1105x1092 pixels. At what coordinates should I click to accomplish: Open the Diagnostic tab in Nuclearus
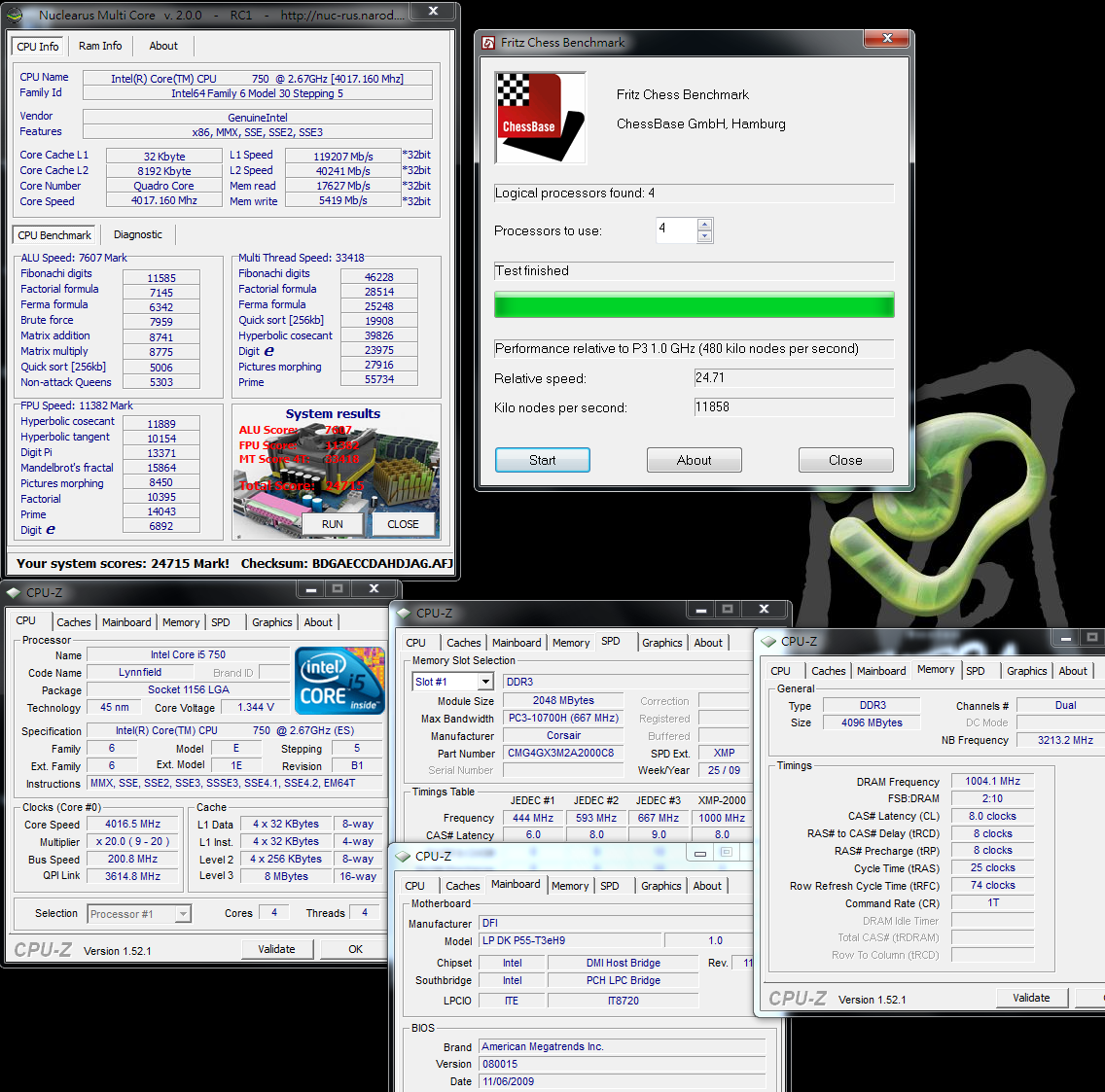138,234
